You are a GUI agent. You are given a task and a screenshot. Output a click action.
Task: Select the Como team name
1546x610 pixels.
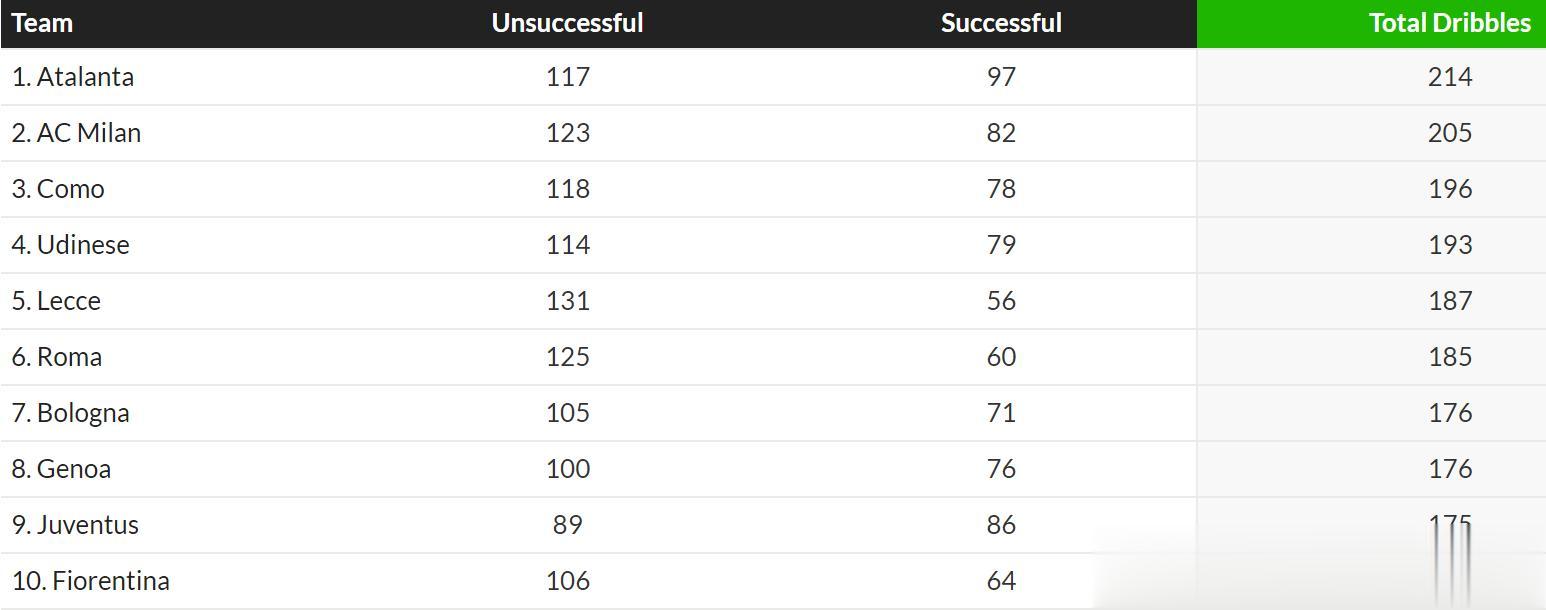(70, 189)
